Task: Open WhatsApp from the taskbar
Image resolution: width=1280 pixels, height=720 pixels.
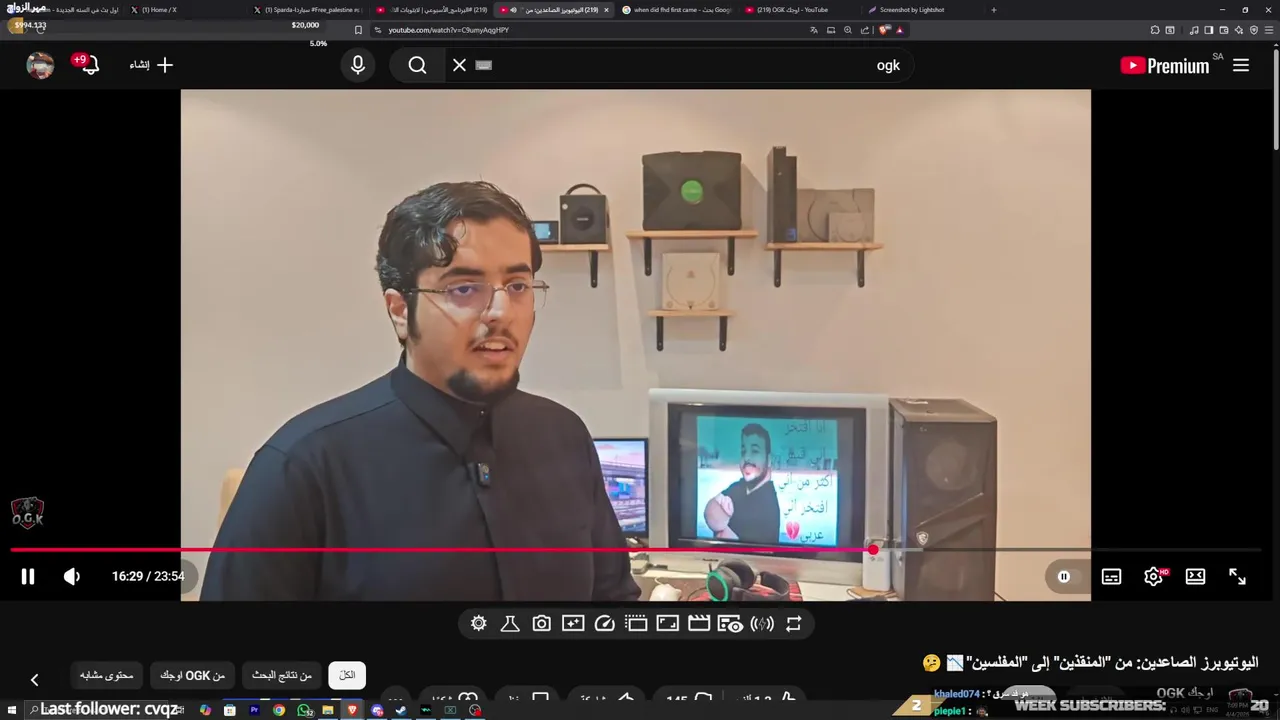Action: click(303, 710)
